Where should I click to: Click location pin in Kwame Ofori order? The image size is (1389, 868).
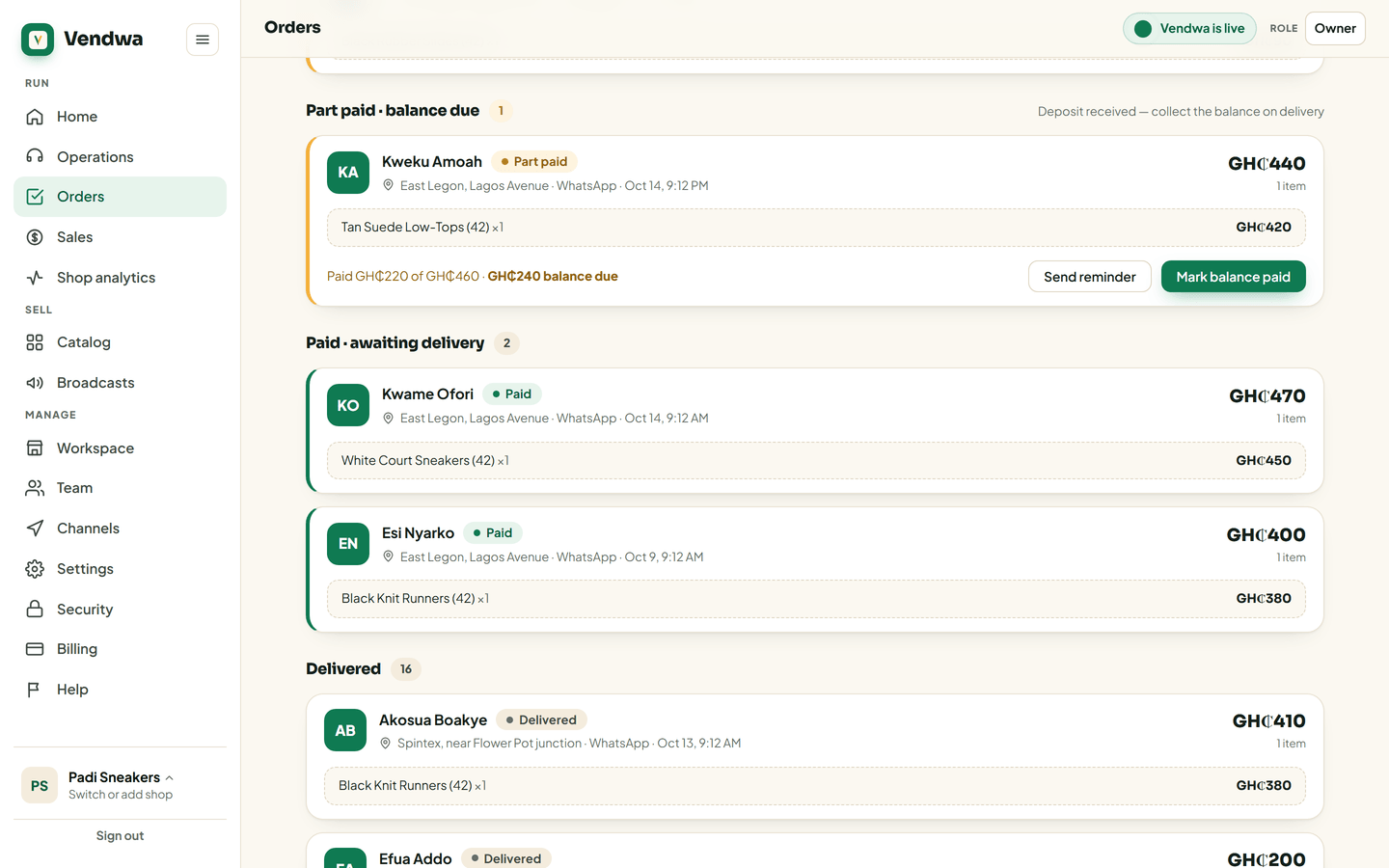pyautogui.click(x=389, y=418)
